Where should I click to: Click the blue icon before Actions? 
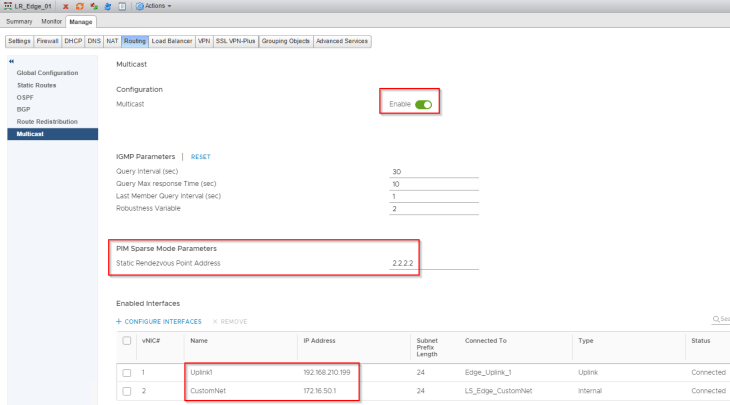(107, 6)
